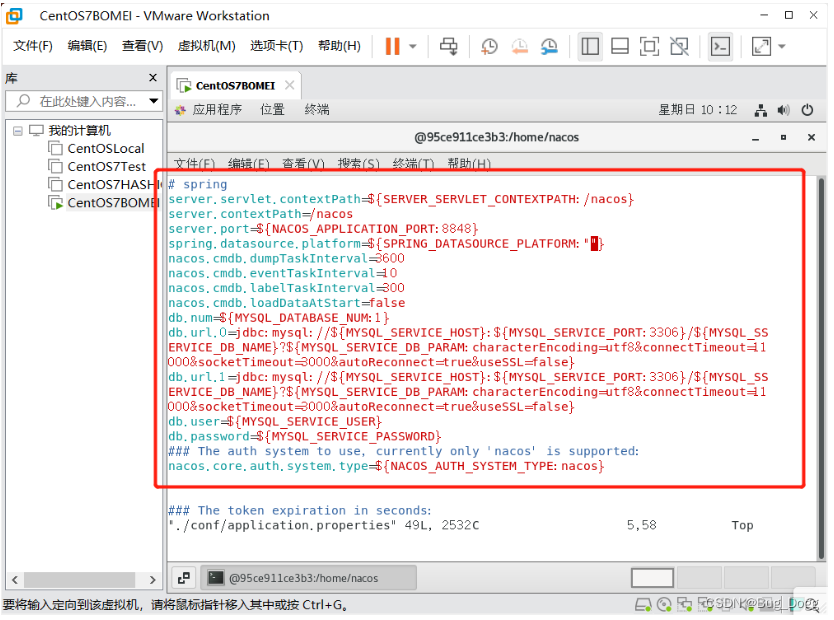Toggle the library sidebar view
834x620 pixels.
[590, 46]
